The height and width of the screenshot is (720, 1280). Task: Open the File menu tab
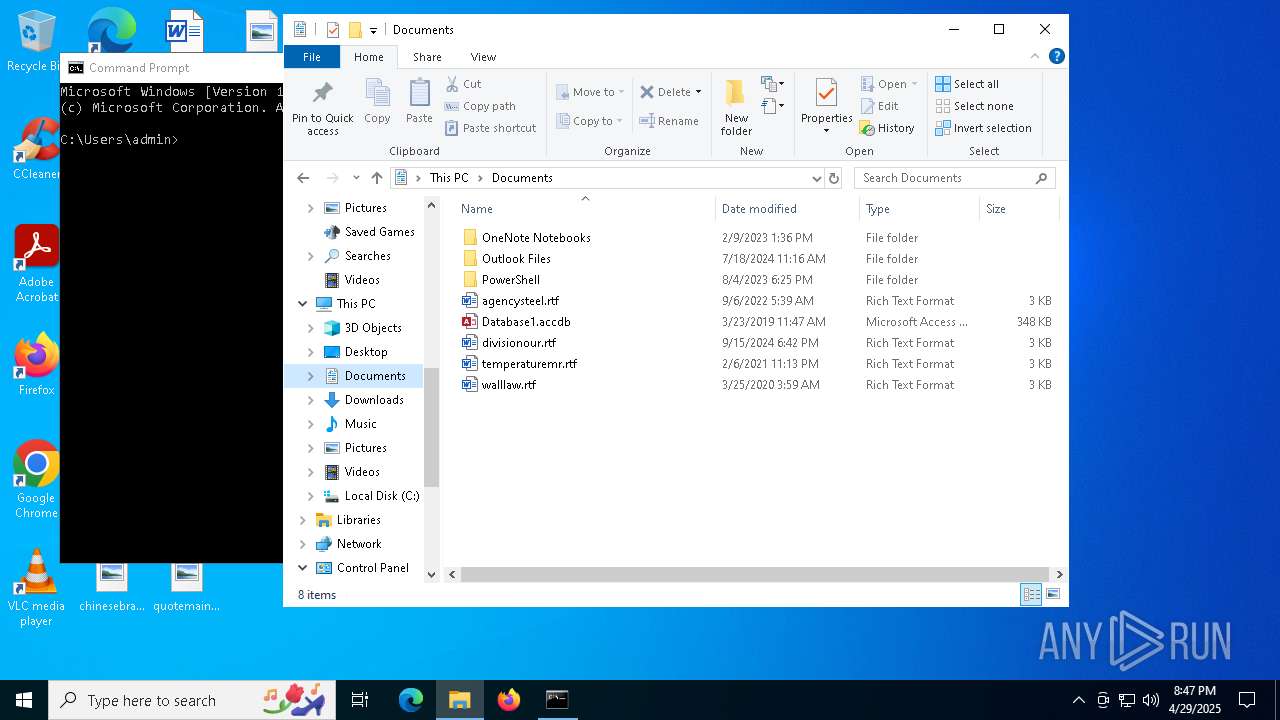312,57
